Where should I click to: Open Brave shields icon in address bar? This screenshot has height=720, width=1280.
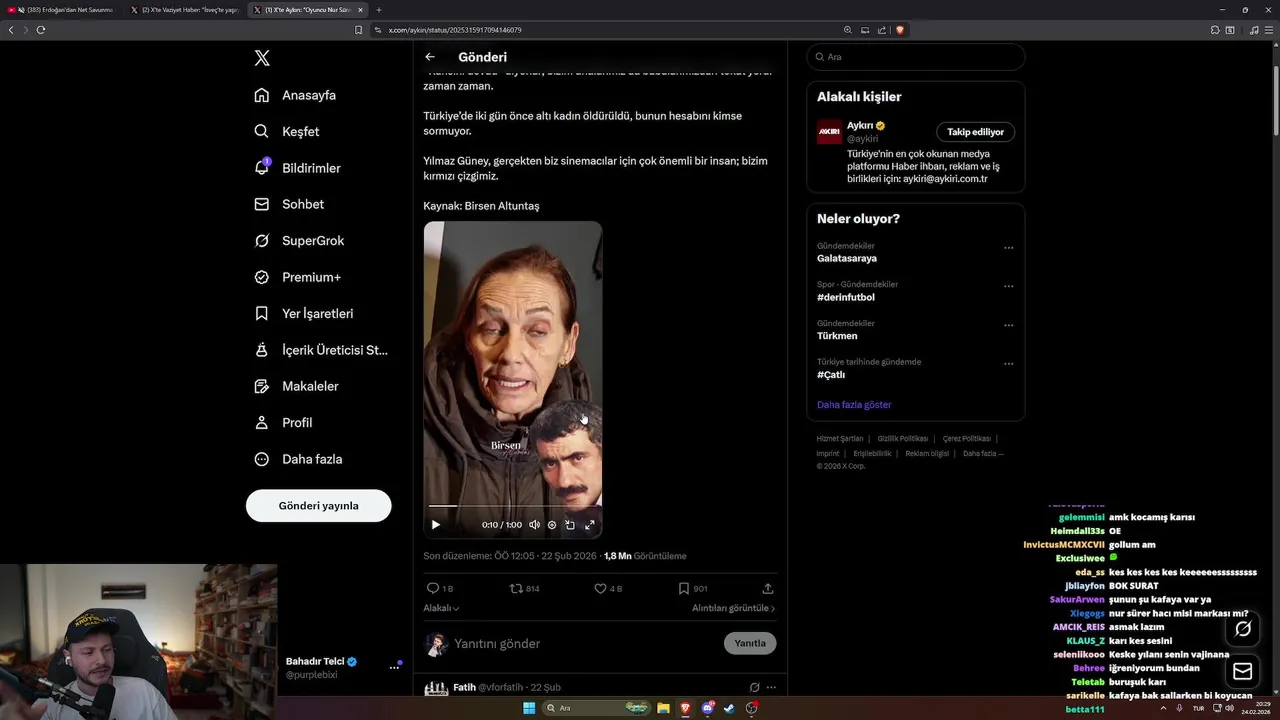pyautogui.click(x=899, y=30)
